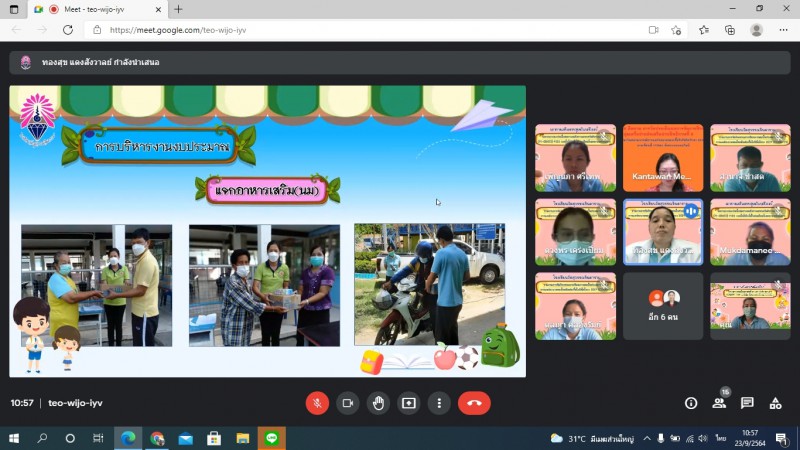The image size is (800, 450).
Task: Click the Present now screen-share icon
Action: [408, 403]
